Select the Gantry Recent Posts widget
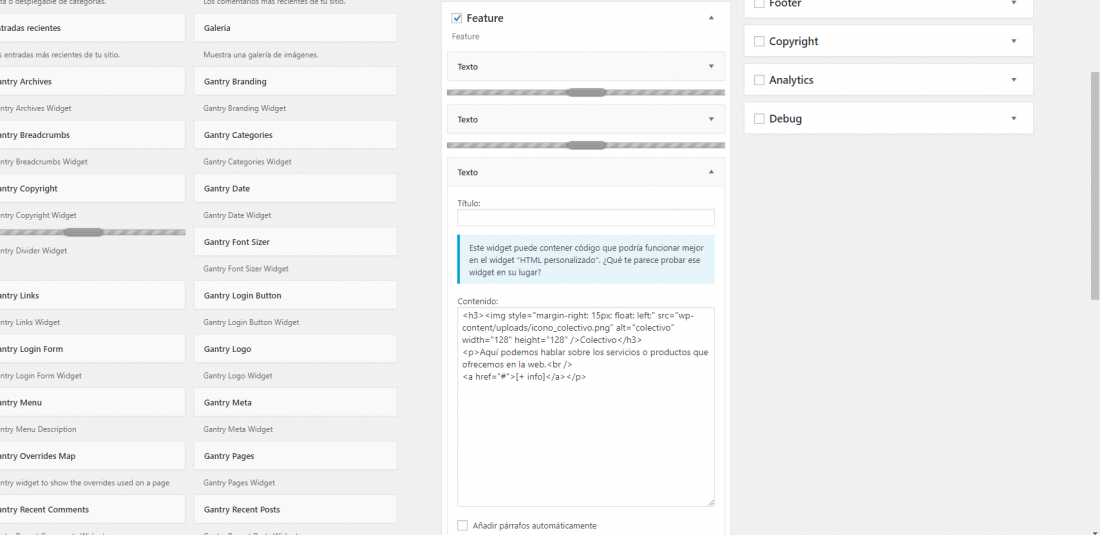The image size is (1100, 535). point(295,509)
